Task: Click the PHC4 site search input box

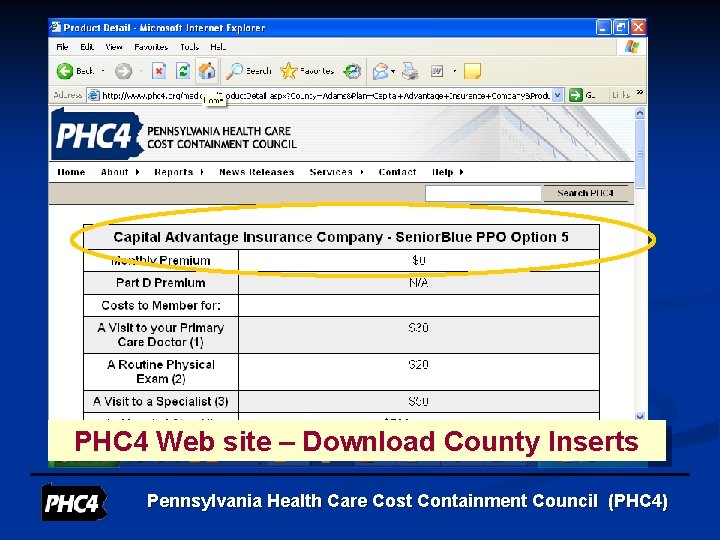Action: 483,193
